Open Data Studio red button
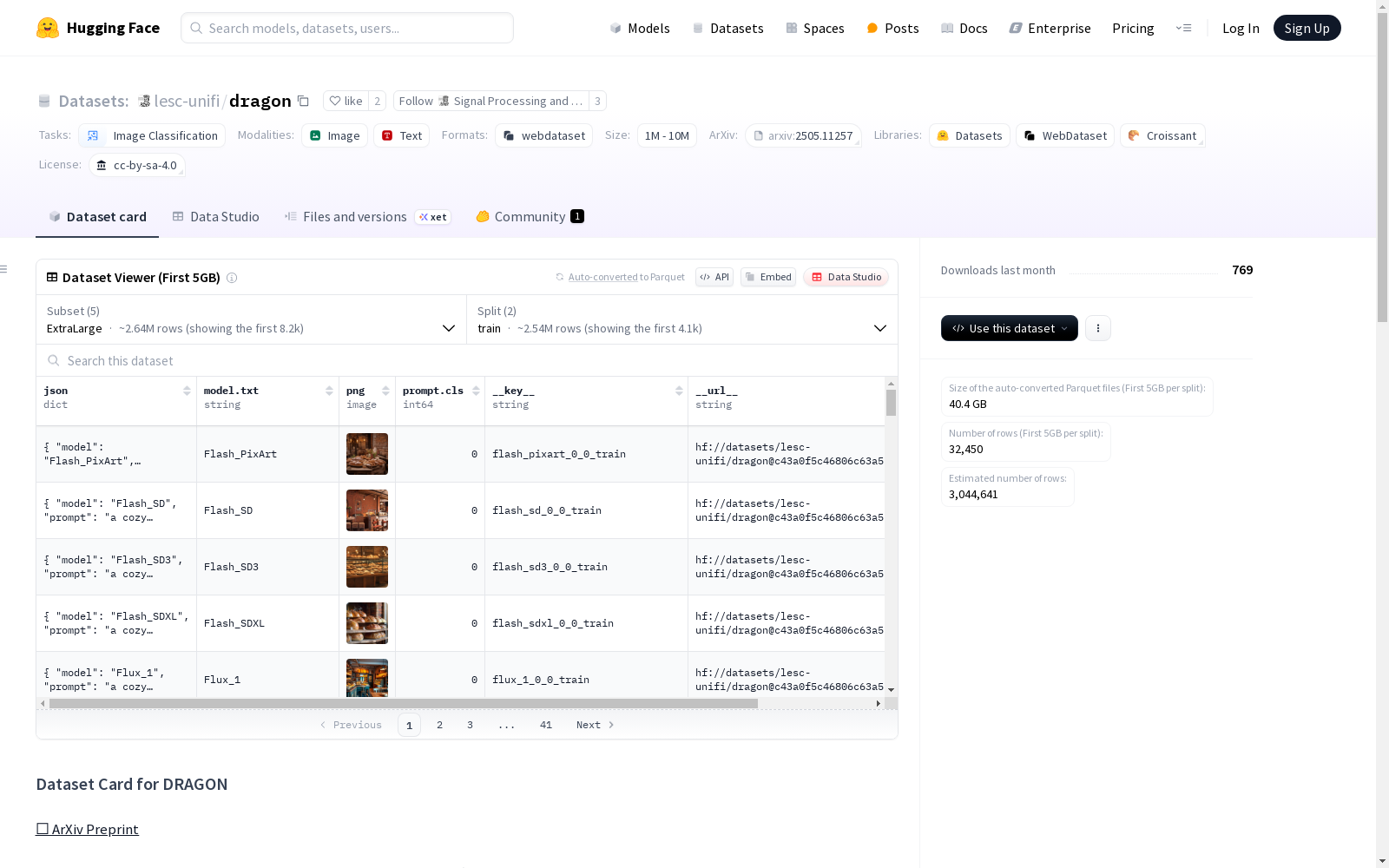Viewport: 1389px width, 868px height. click(846, 277)
